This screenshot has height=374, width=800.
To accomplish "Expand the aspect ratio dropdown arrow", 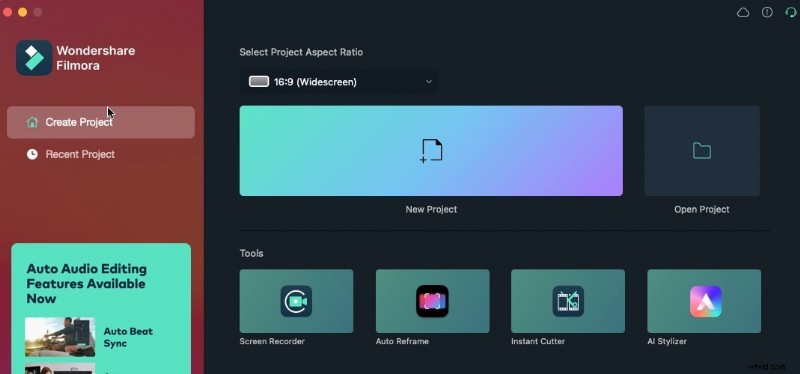I will click(429, 82).
